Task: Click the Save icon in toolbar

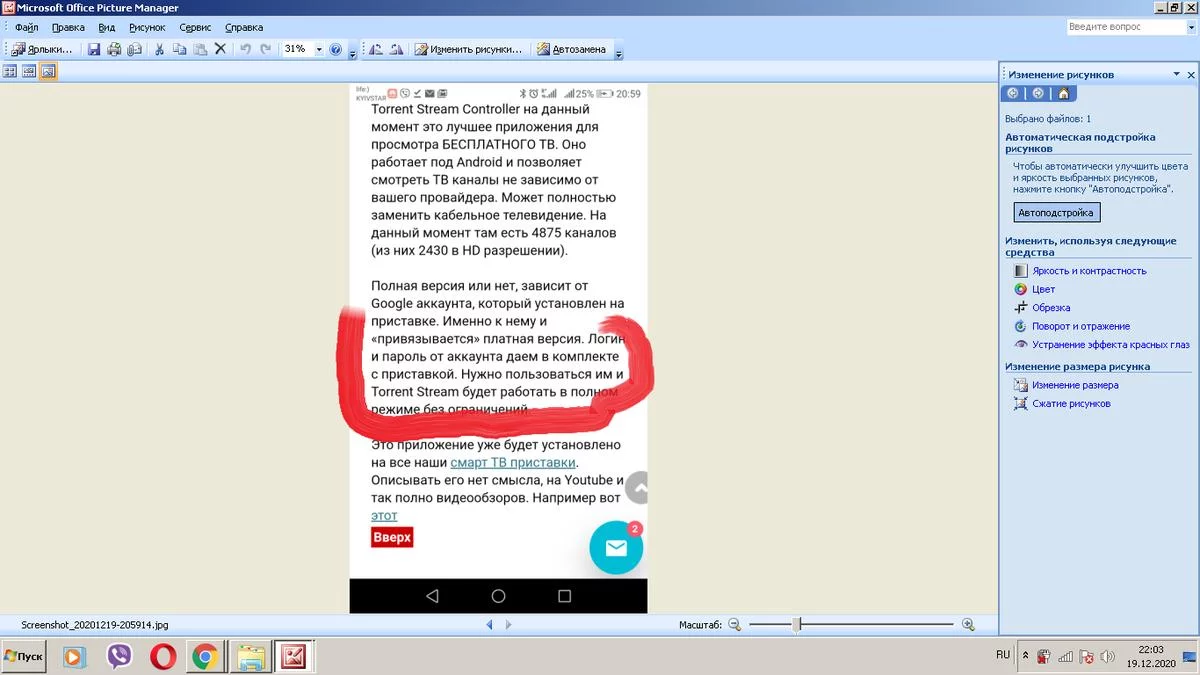Action: pyautogui.click(x=94, y=49)
